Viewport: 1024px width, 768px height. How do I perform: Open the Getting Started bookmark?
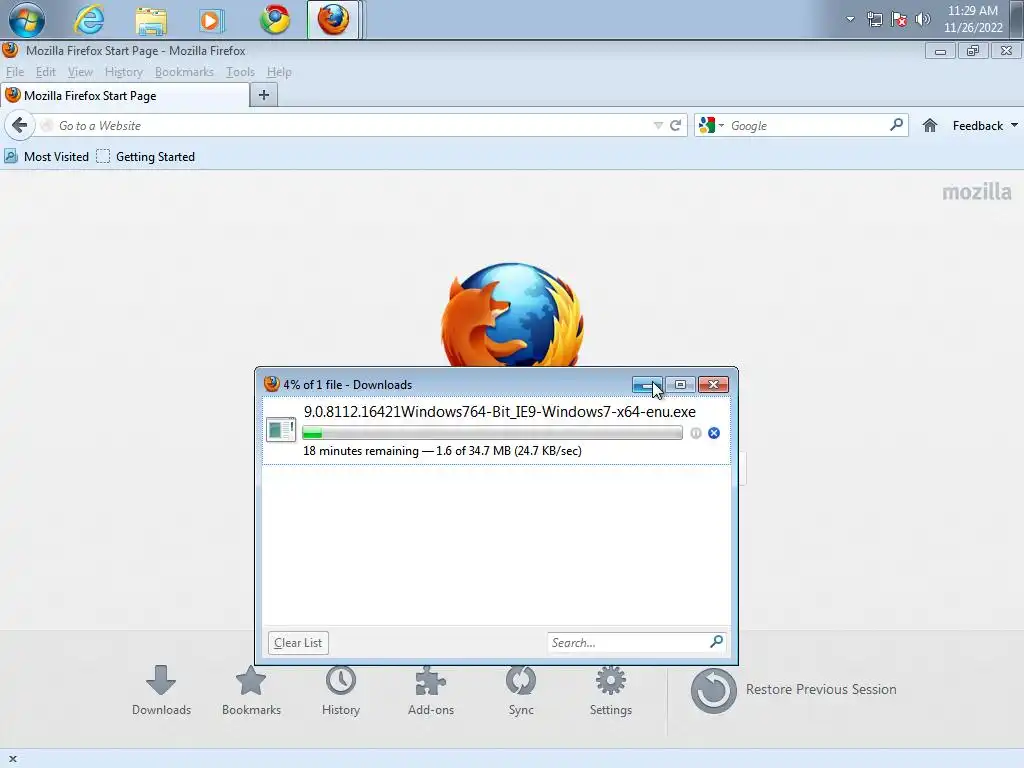coord(146,157)
